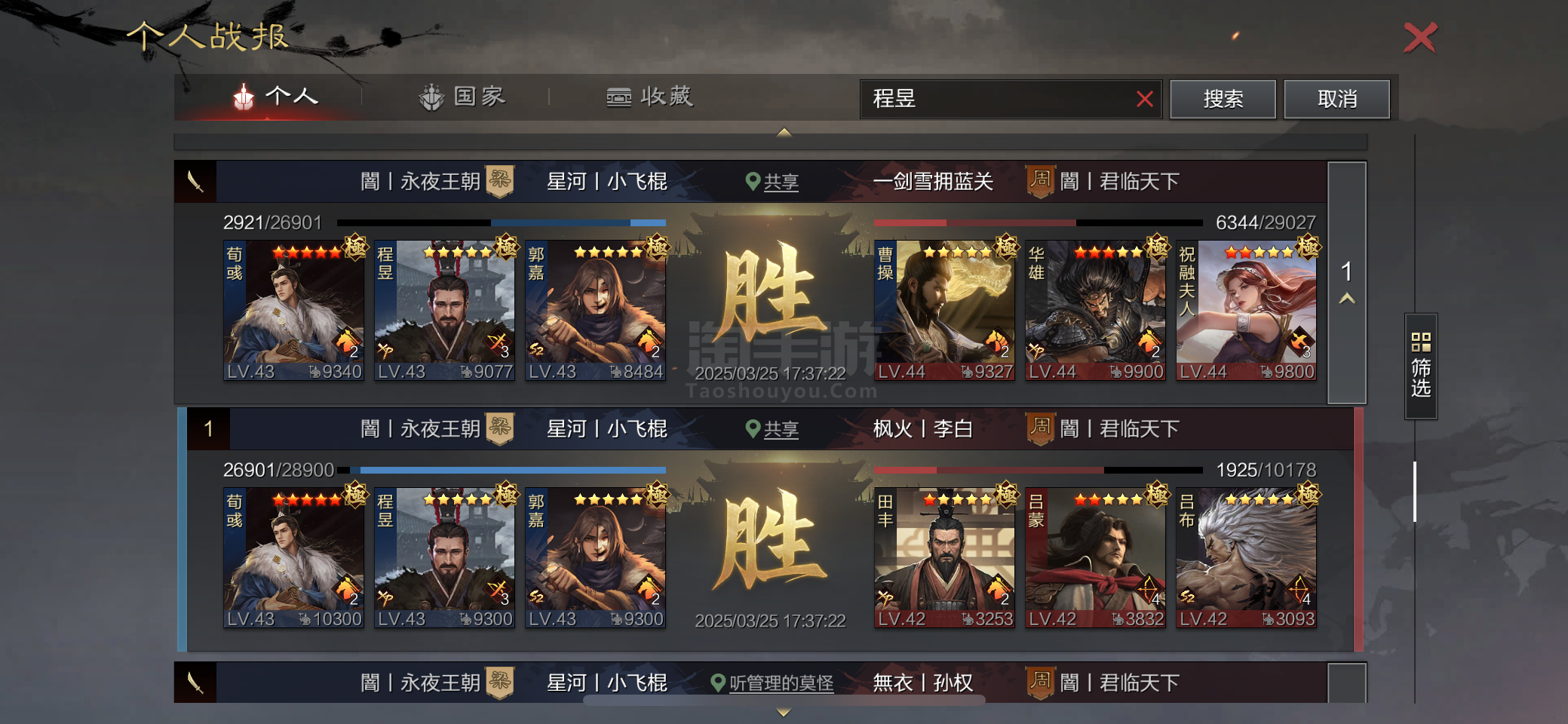The image size is (1568, 724).
Task: Expand the list upward with the top chevron
Action: [x=784, y=132]
